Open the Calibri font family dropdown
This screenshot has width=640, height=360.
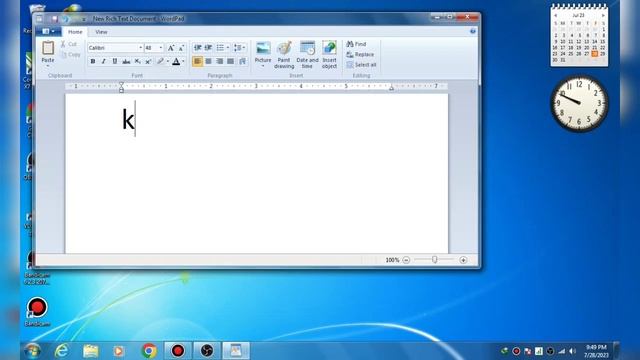(140, 48)
